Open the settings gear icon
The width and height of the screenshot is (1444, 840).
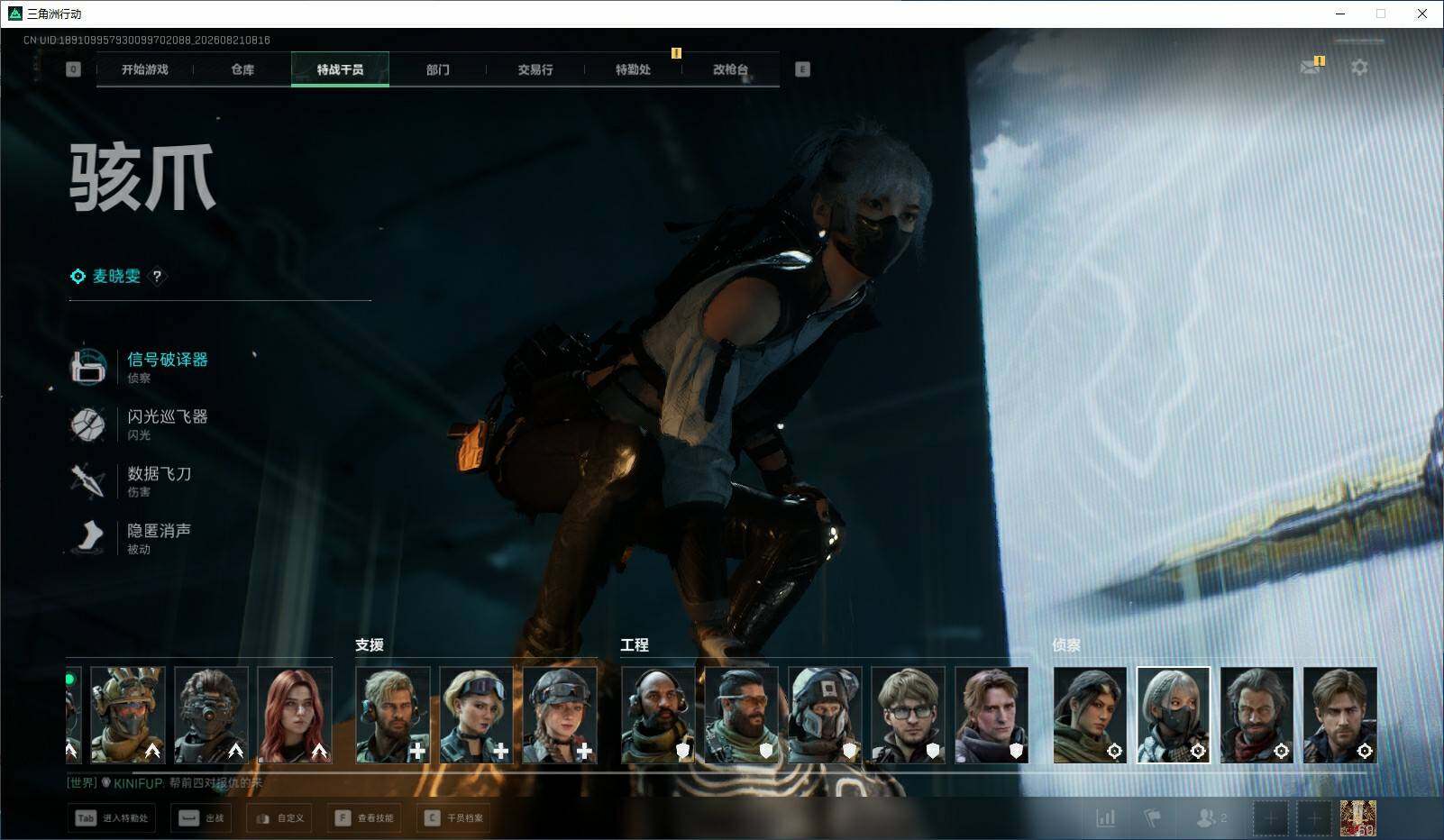(x=1359, y=68)
